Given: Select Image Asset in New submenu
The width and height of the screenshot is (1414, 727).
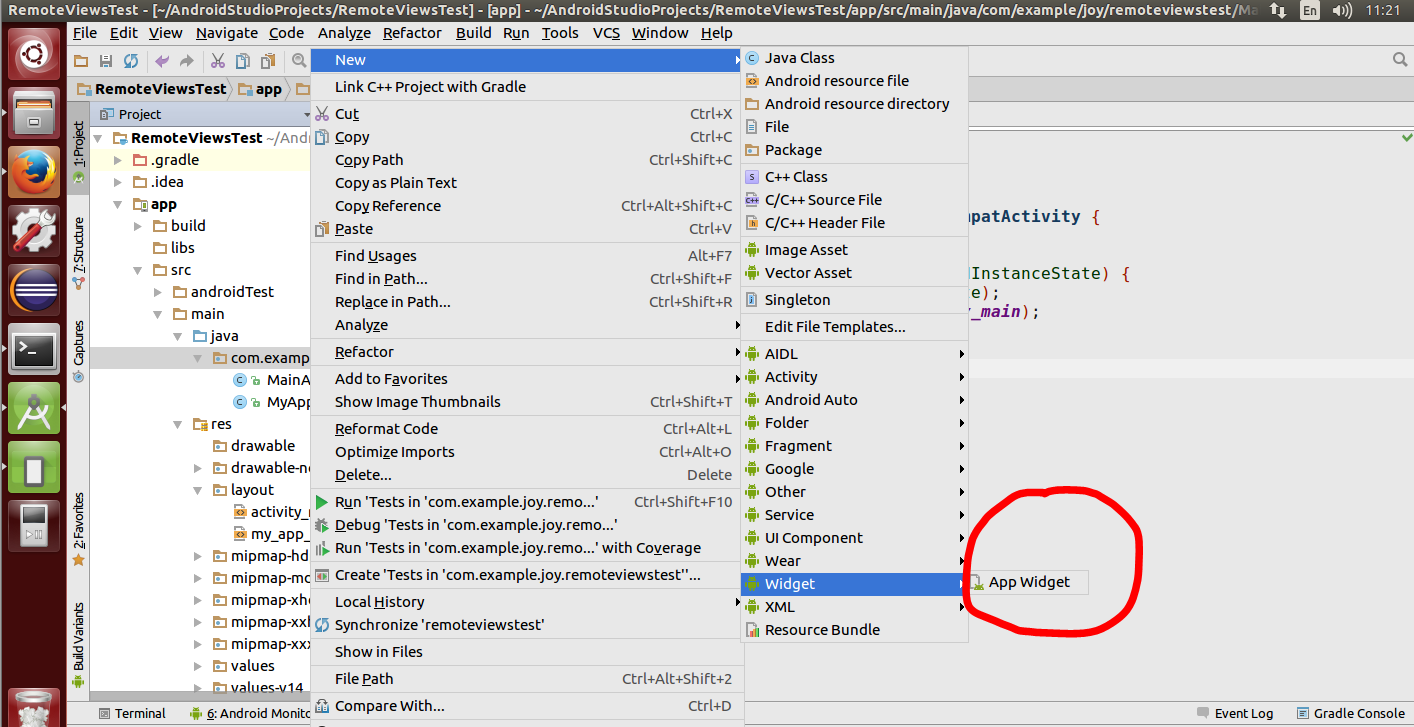Looking at the screenshot, I should point(854,250).
